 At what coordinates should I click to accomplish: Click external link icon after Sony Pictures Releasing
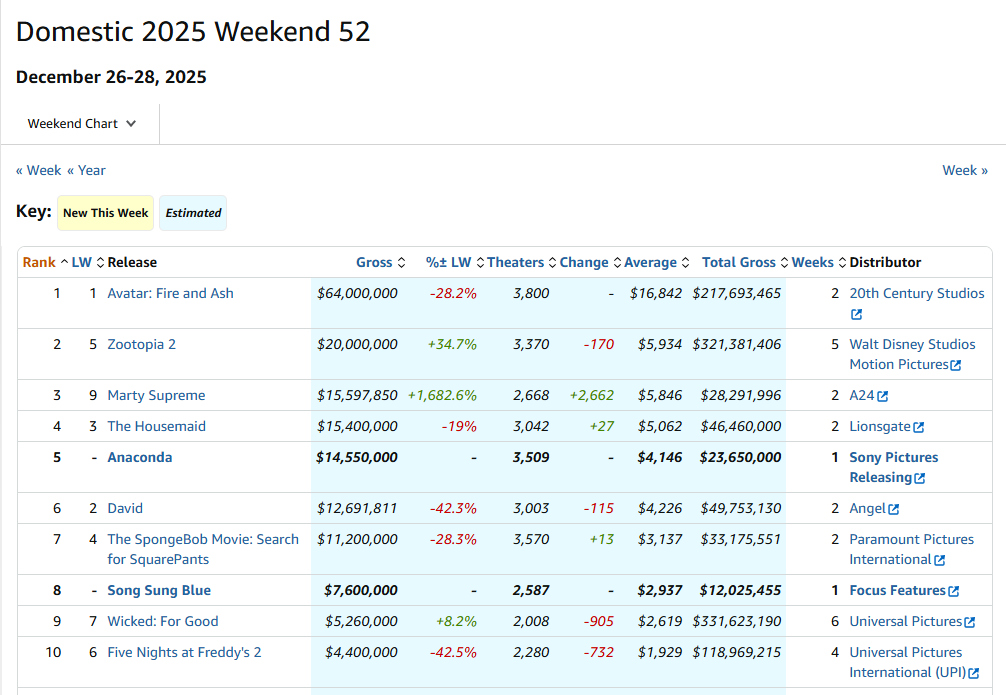tap(919, 478)
